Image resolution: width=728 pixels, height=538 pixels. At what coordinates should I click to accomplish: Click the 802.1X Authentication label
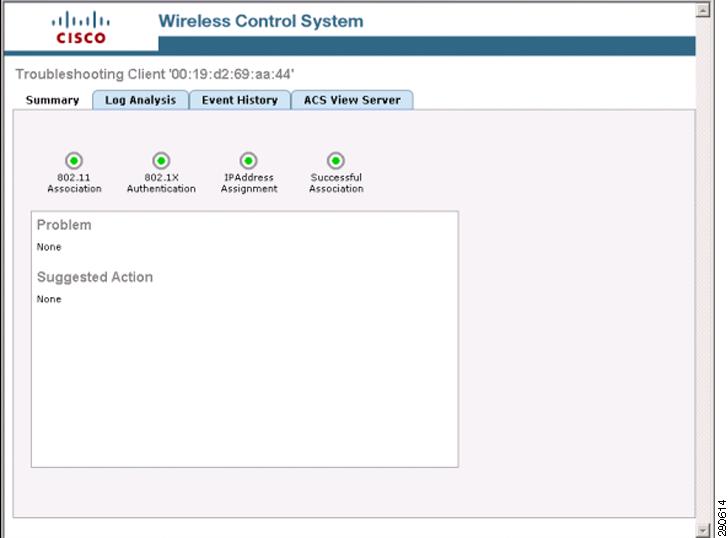(x=161, y=183)
